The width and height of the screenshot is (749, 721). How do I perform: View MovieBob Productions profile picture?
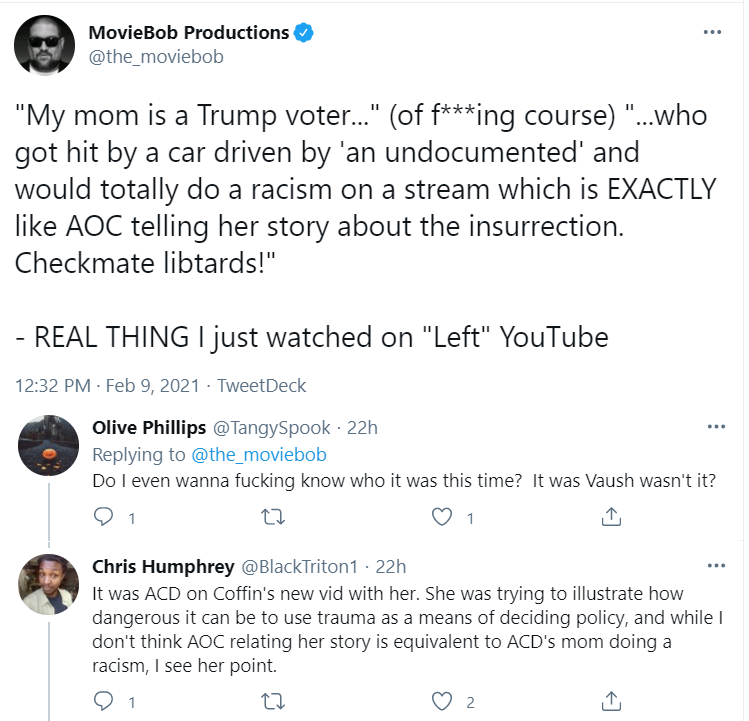(x=44, y=45)
